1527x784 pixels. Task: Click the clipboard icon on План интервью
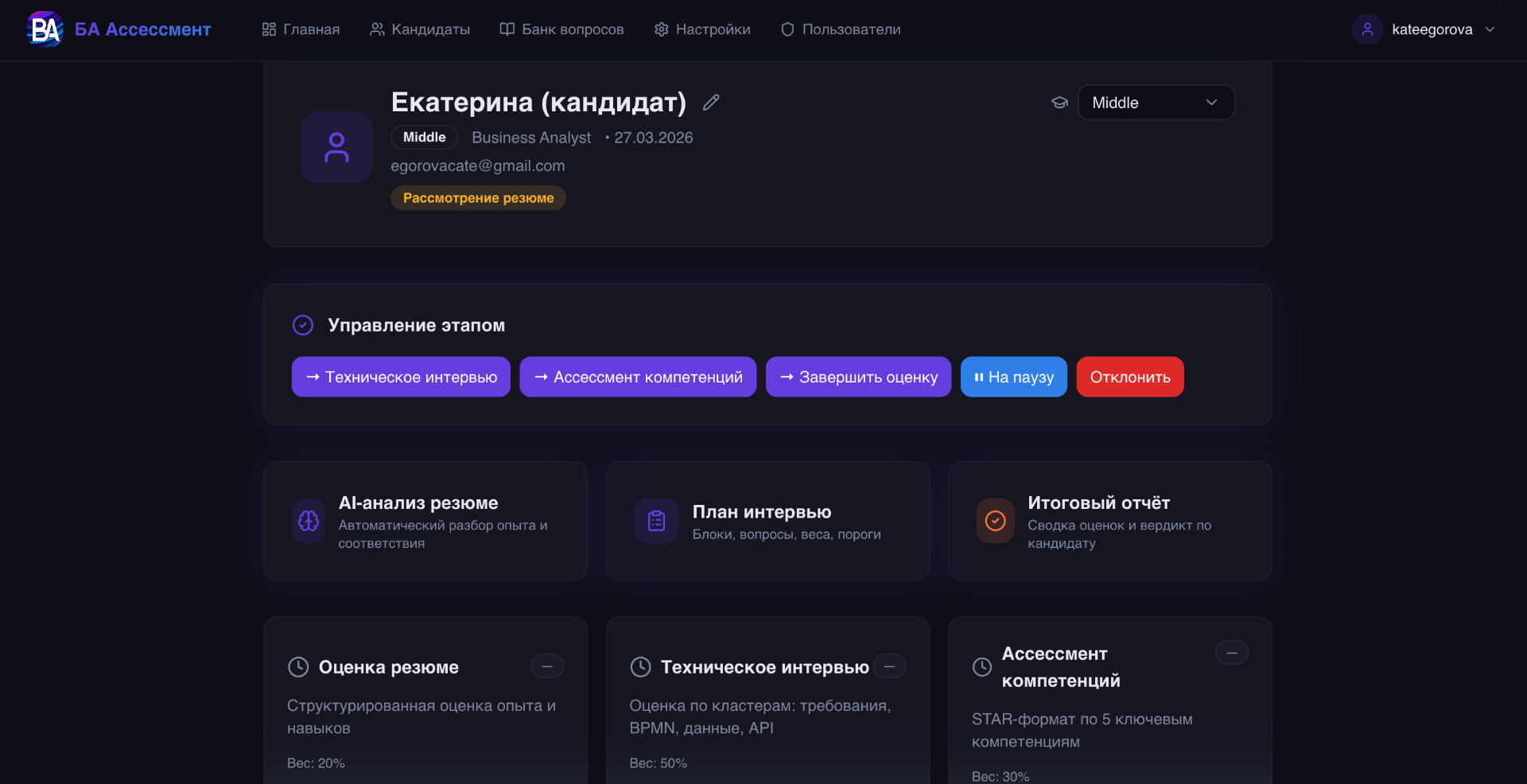coord(656,521)
